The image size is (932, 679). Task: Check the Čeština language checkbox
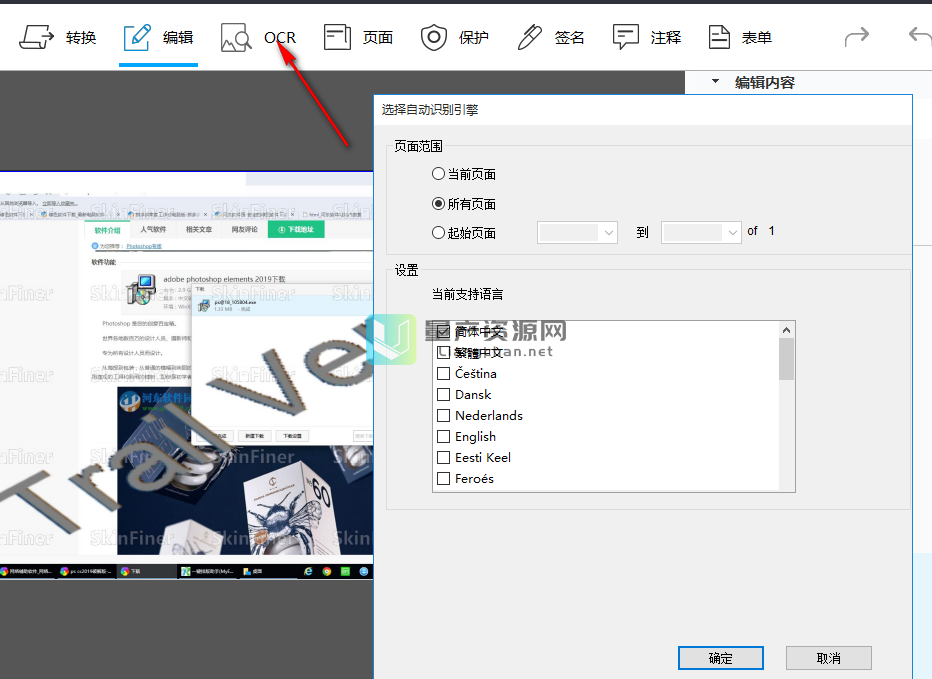click(x=443, y=373)
